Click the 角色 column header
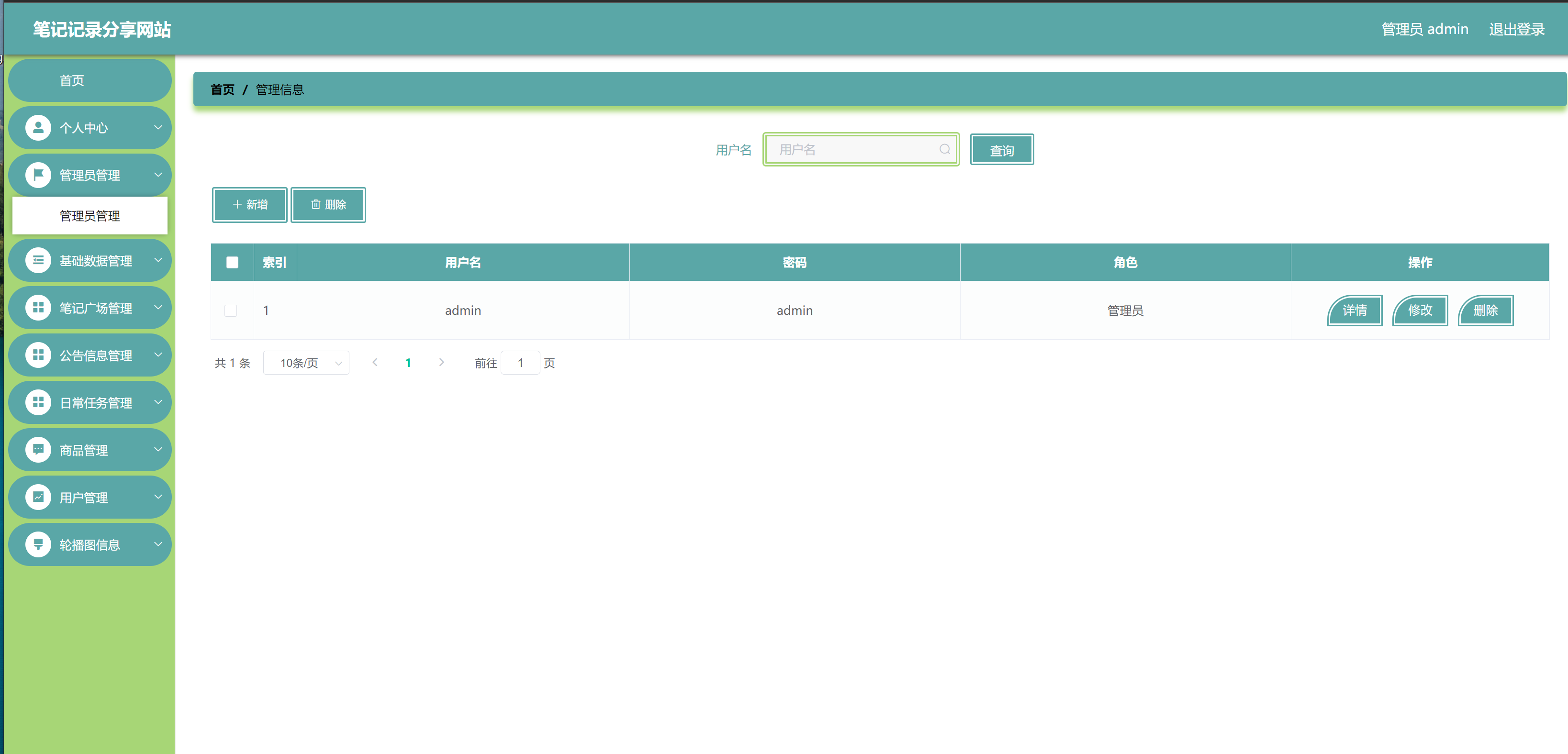The image size is (1568, 754). tap(1125, 262)
